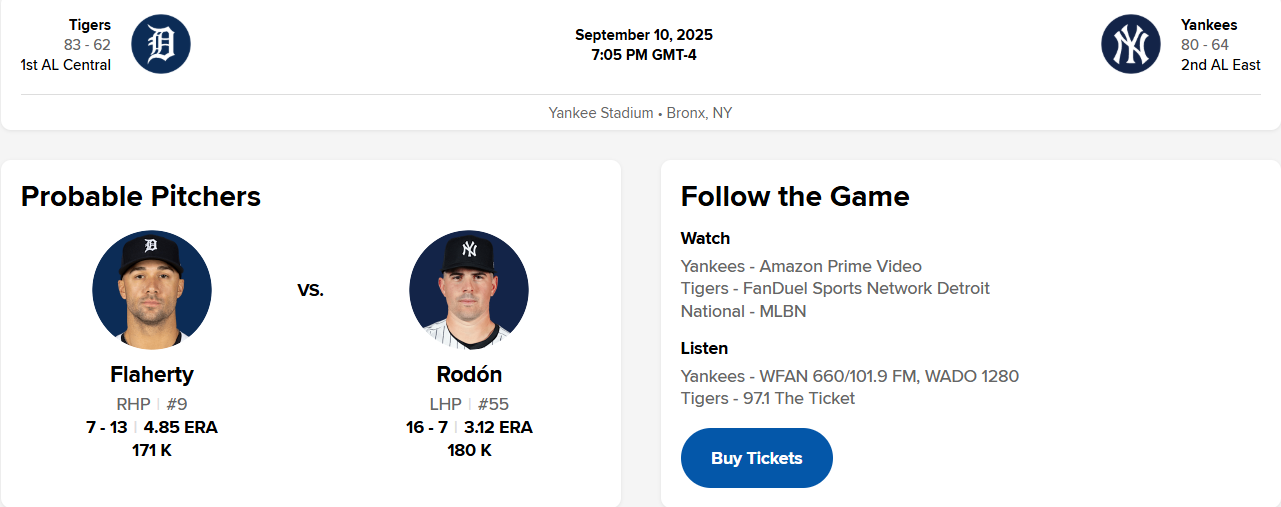Click the Probable Pitchers heading
The width and height of the screenshot is (1281, 507).
tap(141, 196)
